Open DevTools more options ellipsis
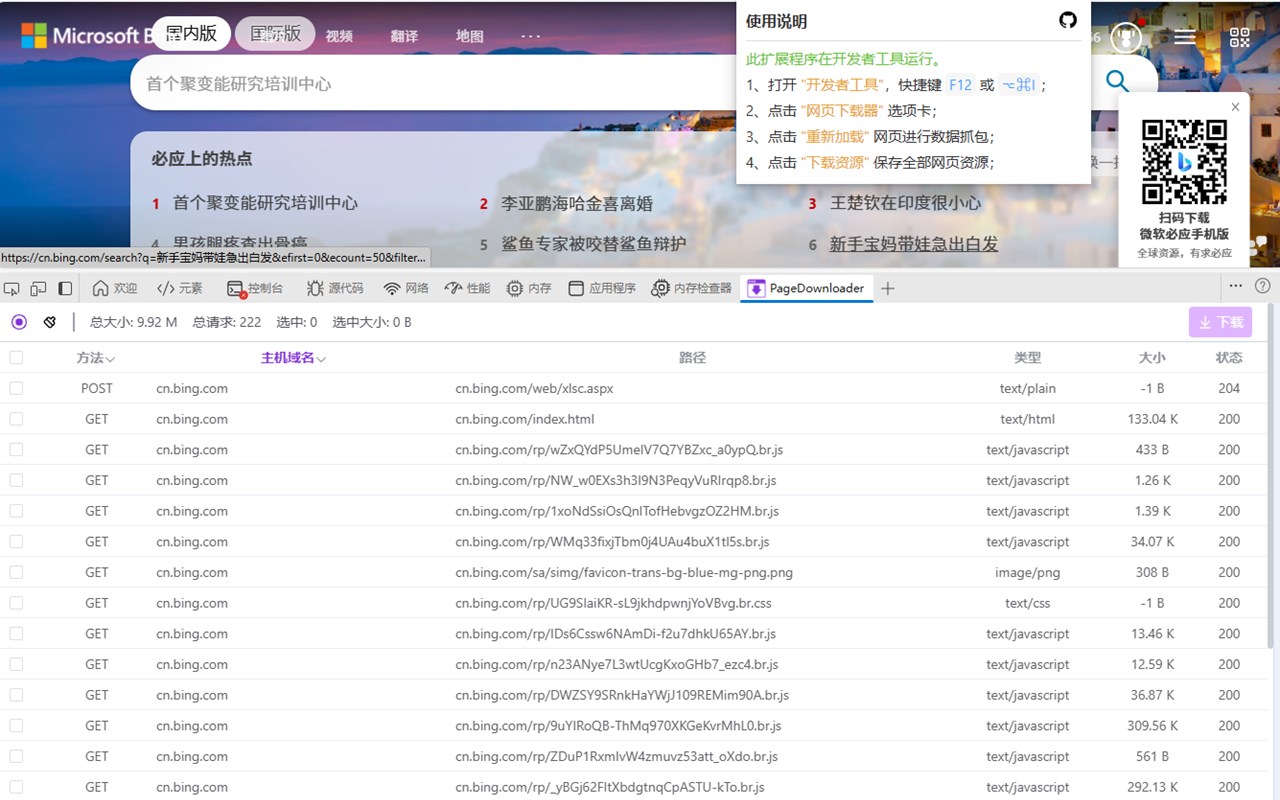This screenshot has width=1280, height=800. tap(1236, 286)
